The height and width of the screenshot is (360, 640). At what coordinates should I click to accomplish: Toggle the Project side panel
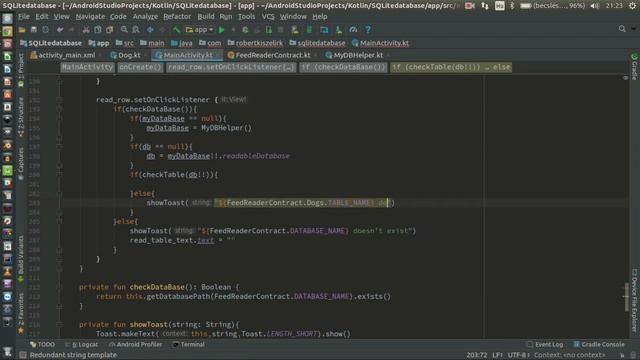pos(21,70)
